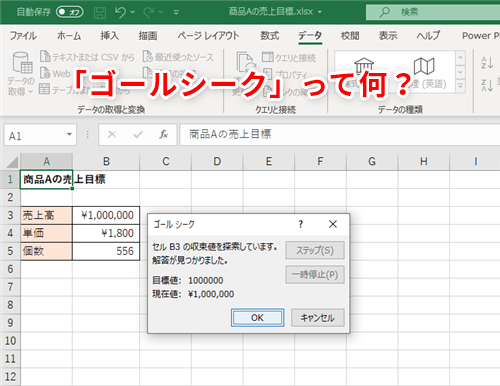500x386 pixels.
Task: Select cell with ¥1,000,000 in column B
Action: click(x=106, y=215)
